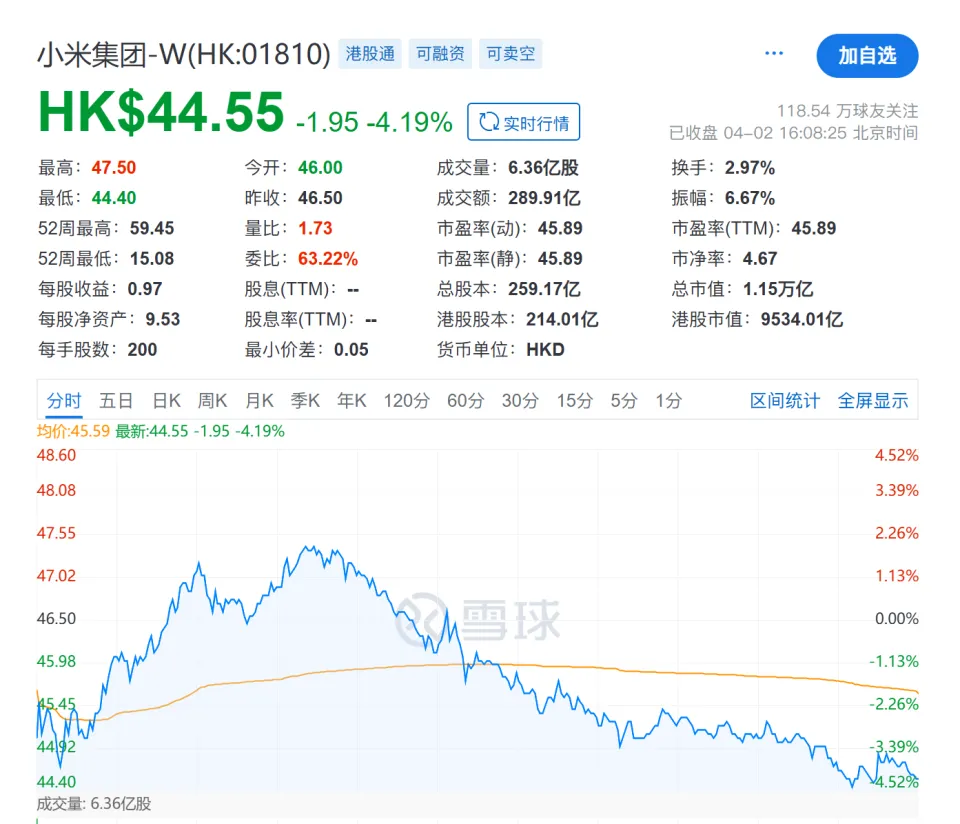Refresh via the 实时行情 button

click(523, 122)
